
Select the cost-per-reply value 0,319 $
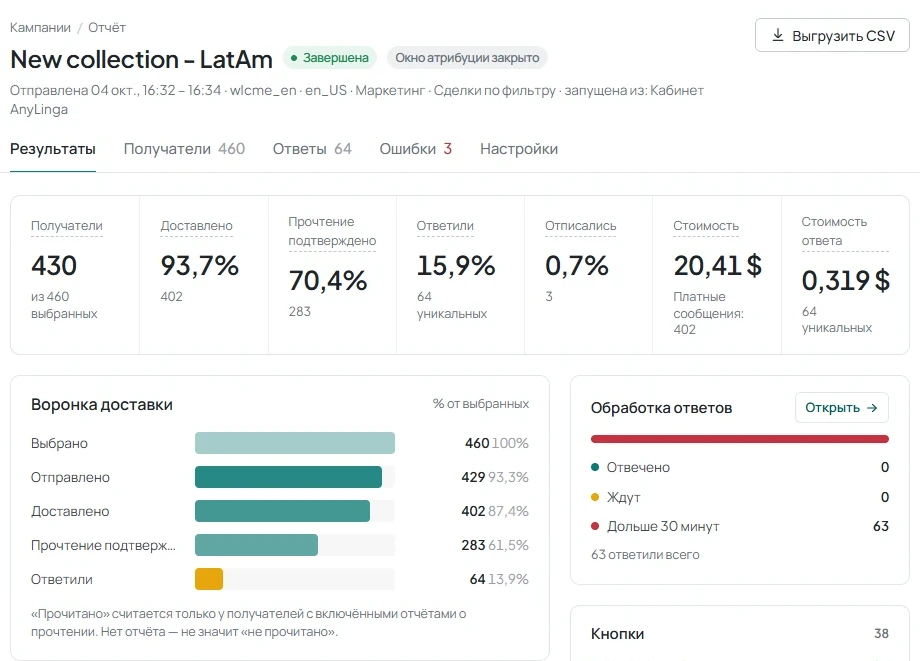click(845, 280)
